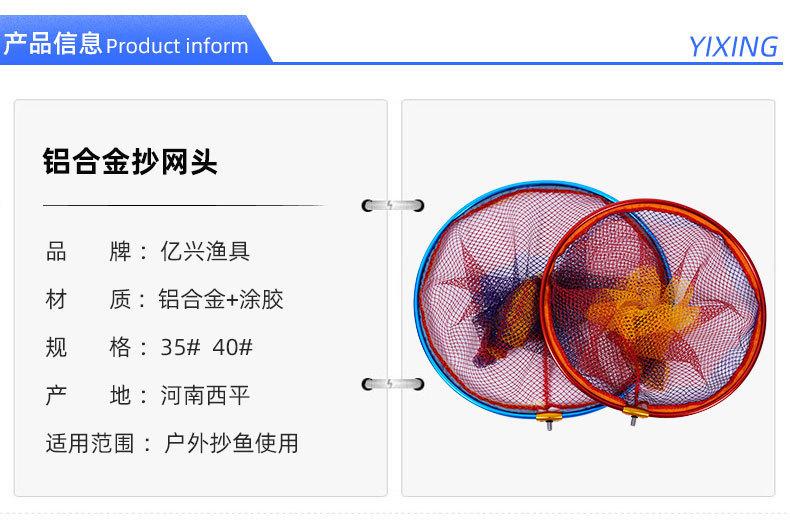Choose the 40# size specification
Screen dimensions: 790x524
click(232, 347)
